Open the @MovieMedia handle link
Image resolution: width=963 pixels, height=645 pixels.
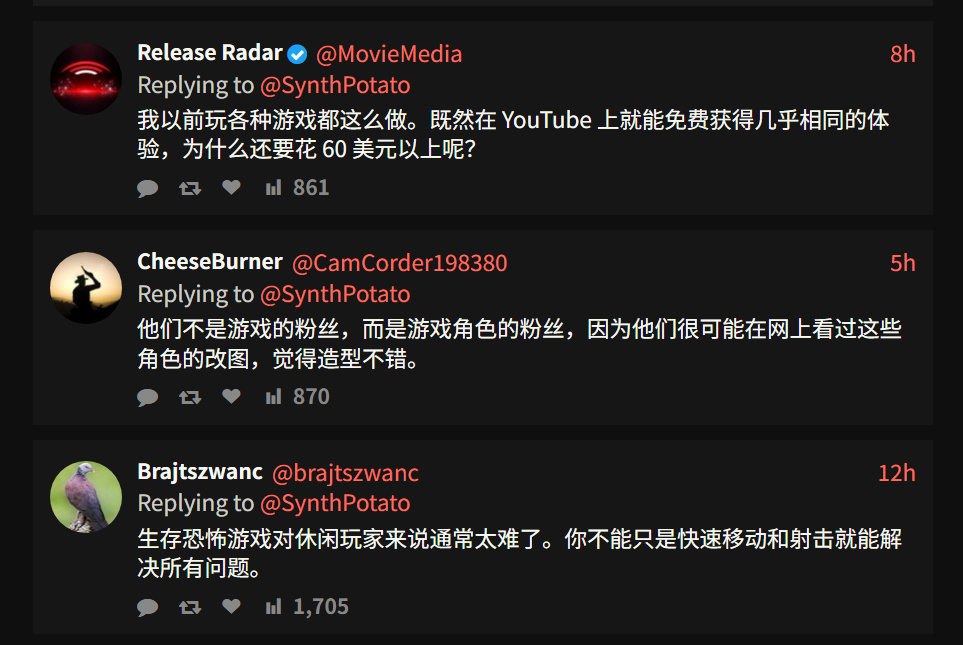(x=389, y=54)
